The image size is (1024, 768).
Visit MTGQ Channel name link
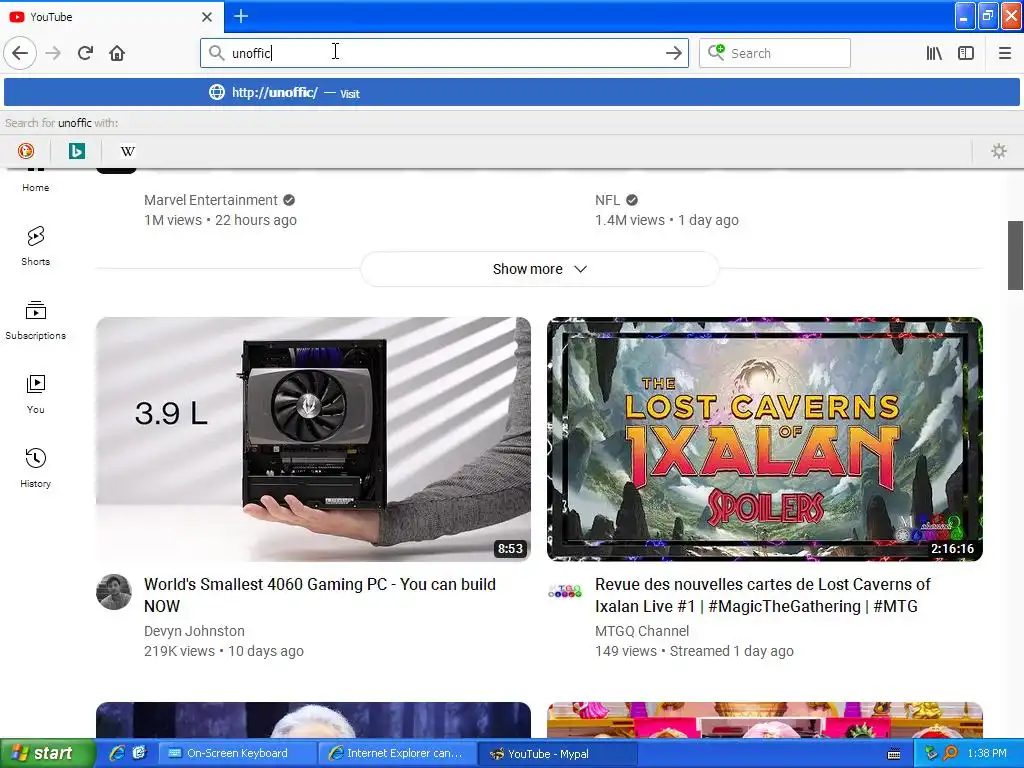coord(641,631)
